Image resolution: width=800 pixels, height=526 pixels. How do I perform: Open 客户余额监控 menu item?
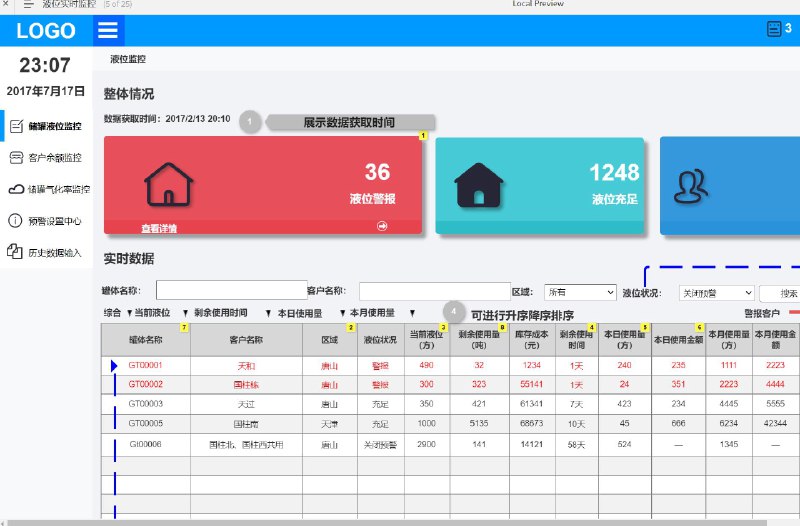tap(55, 158)
